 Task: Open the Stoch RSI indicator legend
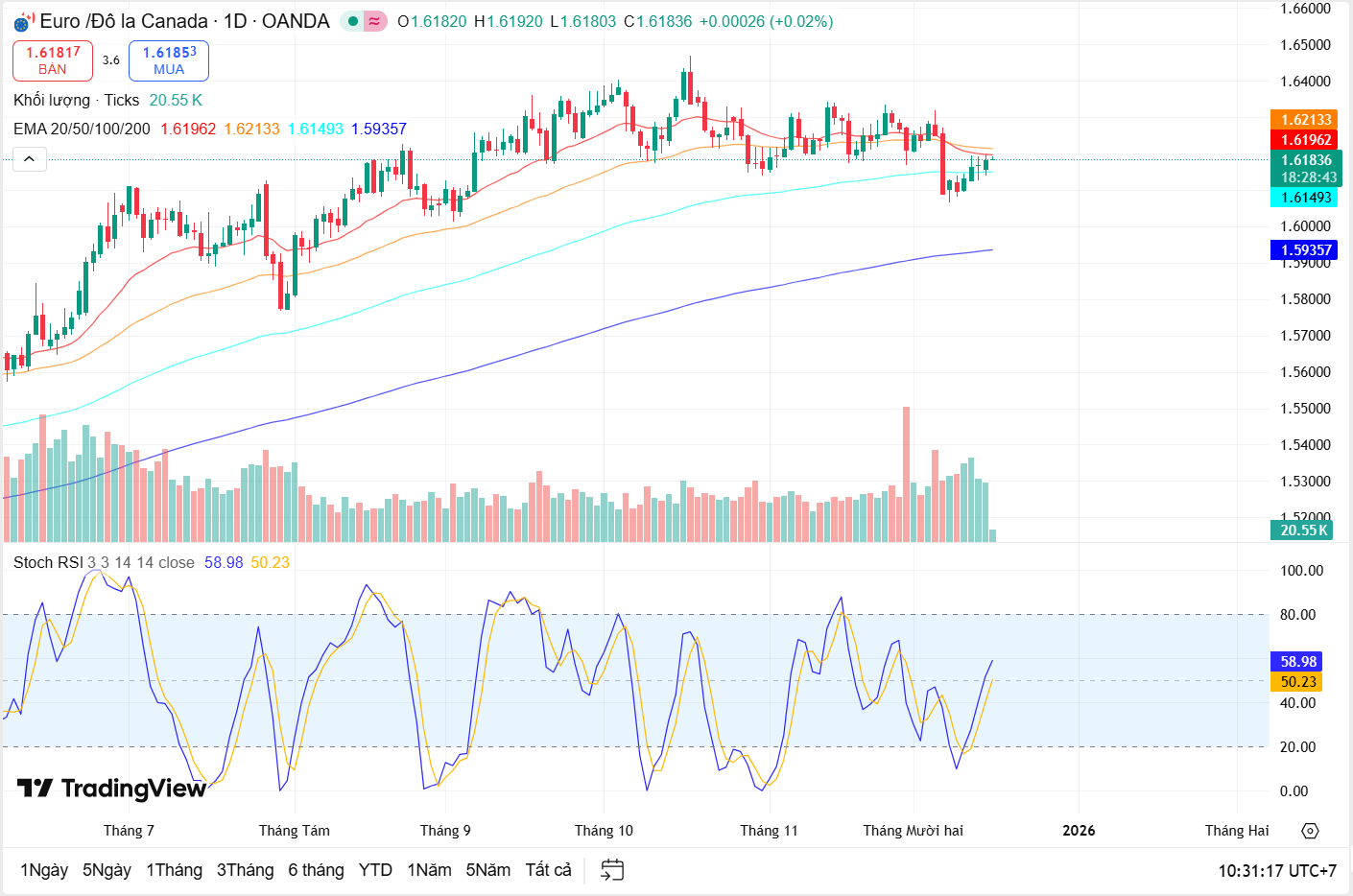[48, 562]
